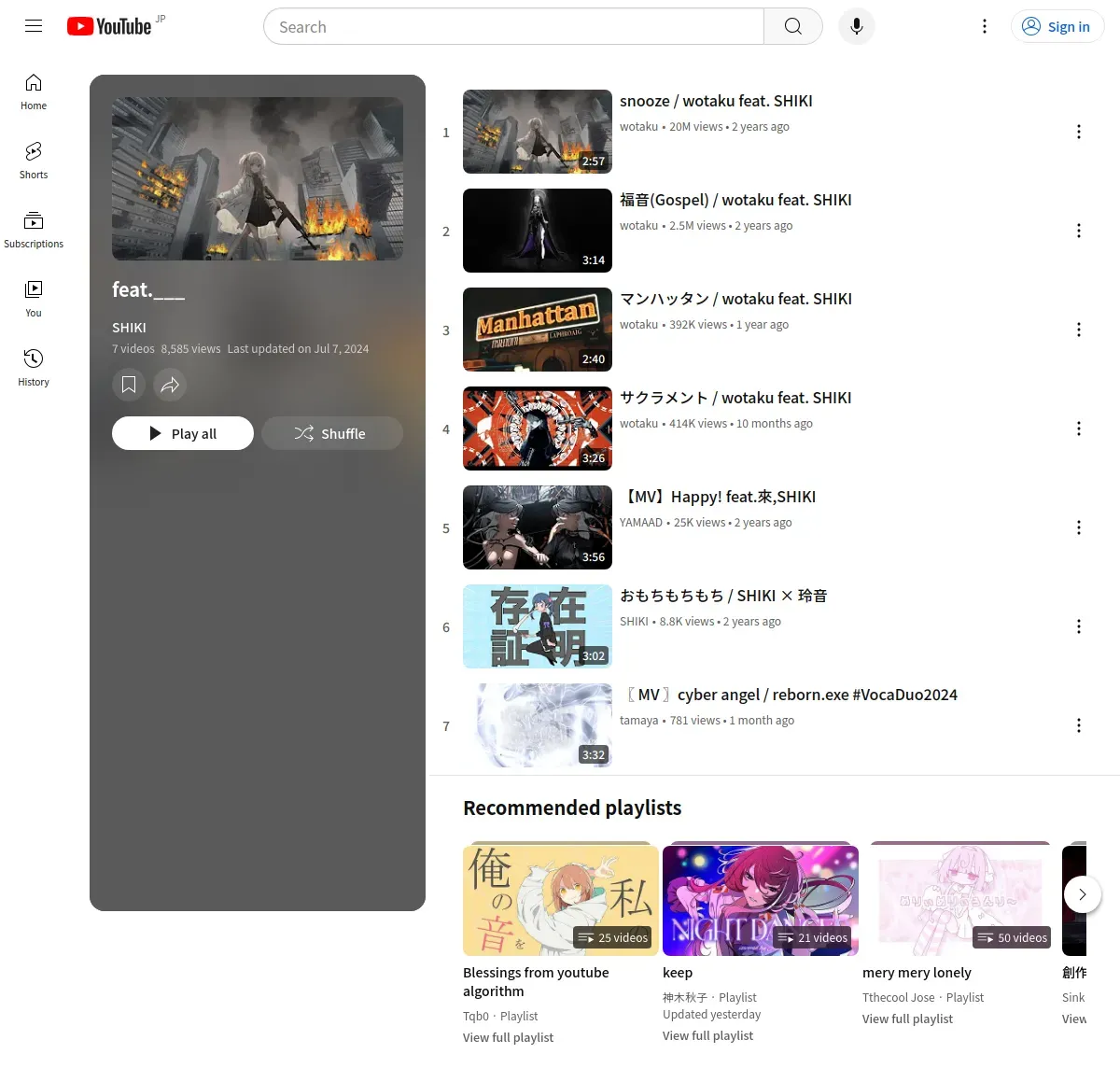This screenshot has height=1068, width=1120.
Task: Open the hamburger guide menu
Action: pyautogui.click(x=34, y=26)
